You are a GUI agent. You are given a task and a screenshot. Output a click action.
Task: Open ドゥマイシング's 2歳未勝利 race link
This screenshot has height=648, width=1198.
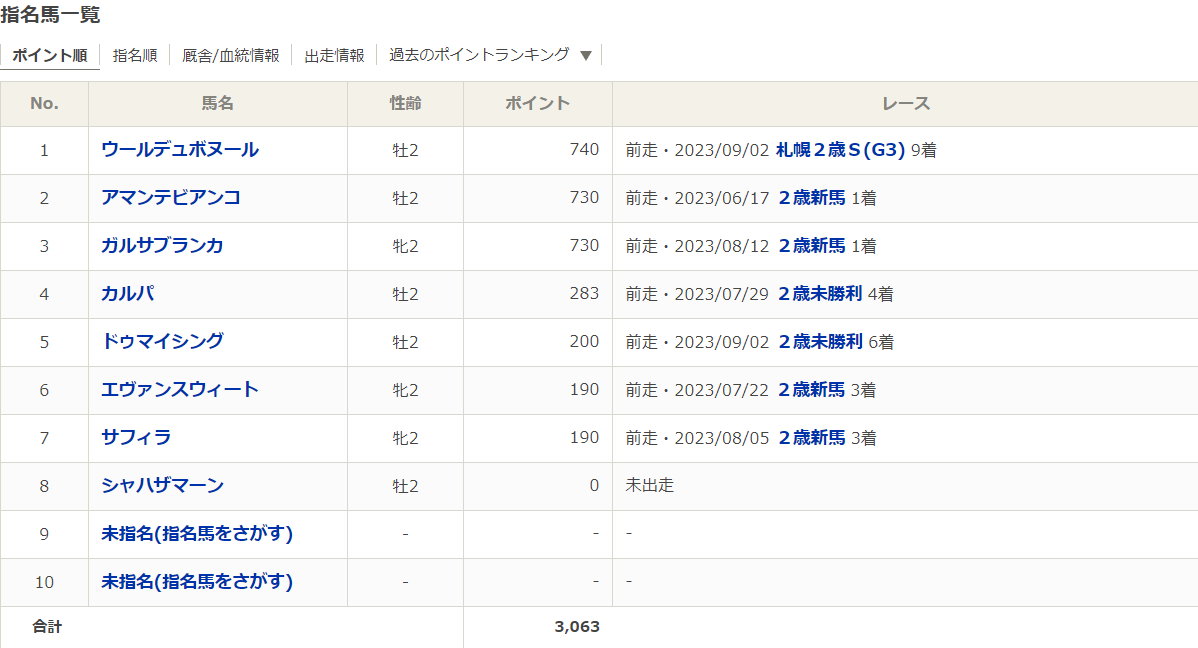tap(820, 342)
